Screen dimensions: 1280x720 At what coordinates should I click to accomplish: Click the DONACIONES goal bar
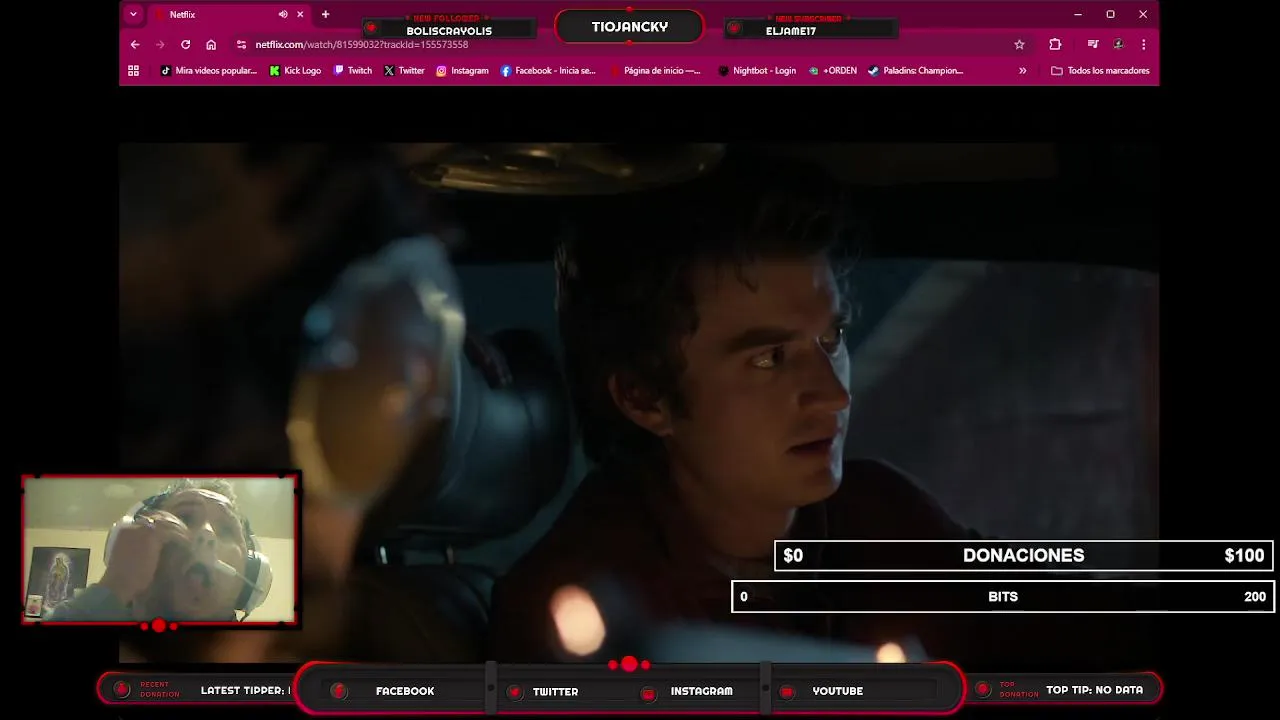tap(1023, 555)
